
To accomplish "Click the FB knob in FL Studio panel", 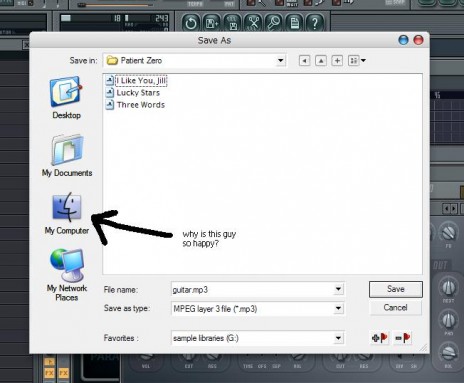I will click(x=449, y=232).
